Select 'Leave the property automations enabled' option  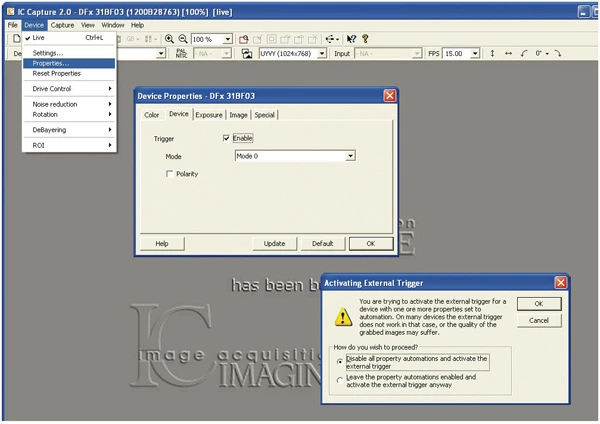pos(339,380)
